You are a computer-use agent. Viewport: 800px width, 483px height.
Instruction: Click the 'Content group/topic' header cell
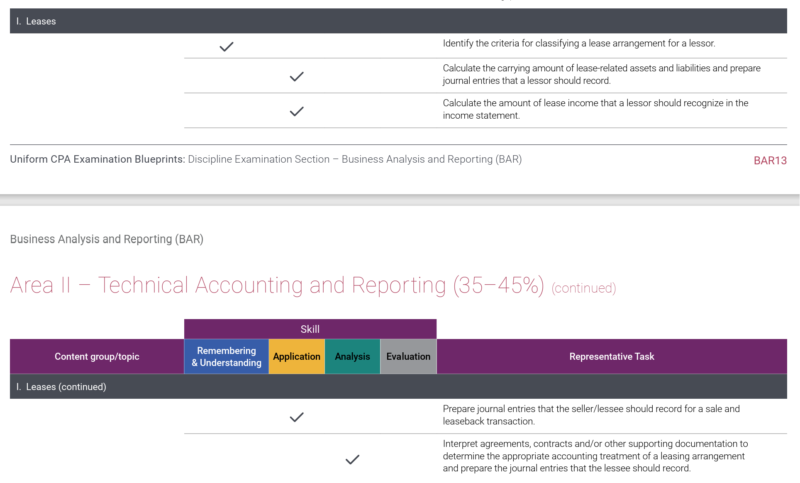97,357
